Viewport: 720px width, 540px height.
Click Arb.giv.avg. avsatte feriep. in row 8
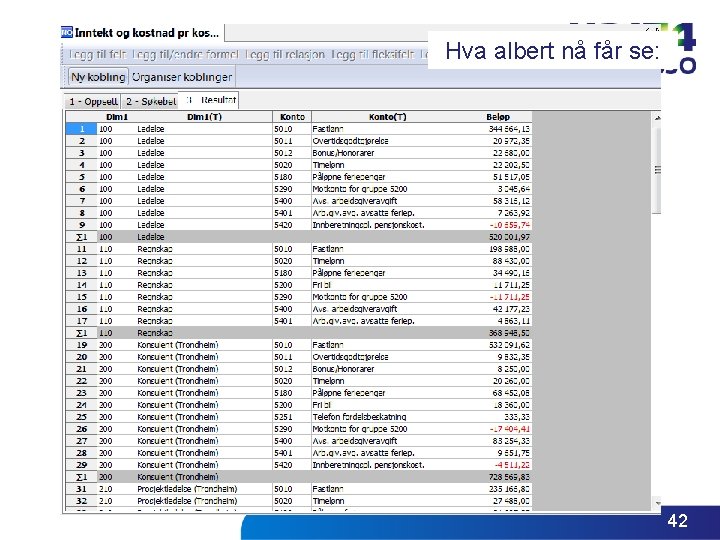coord(363,213)
